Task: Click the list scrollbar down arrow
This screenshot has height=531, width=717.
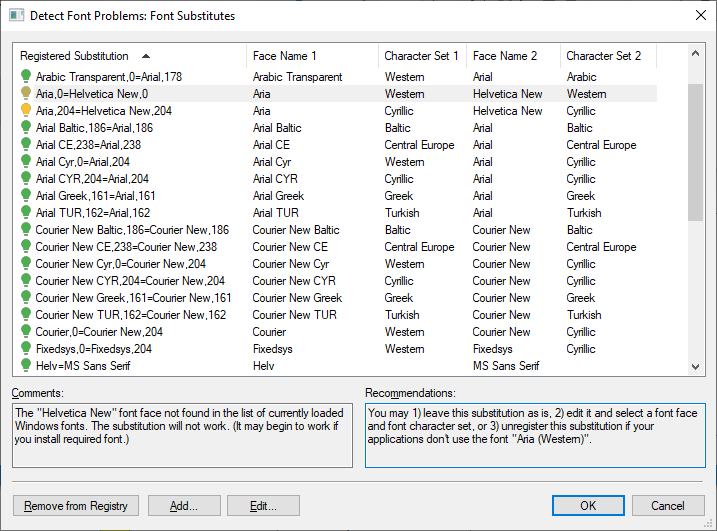Action: (696, 366)
